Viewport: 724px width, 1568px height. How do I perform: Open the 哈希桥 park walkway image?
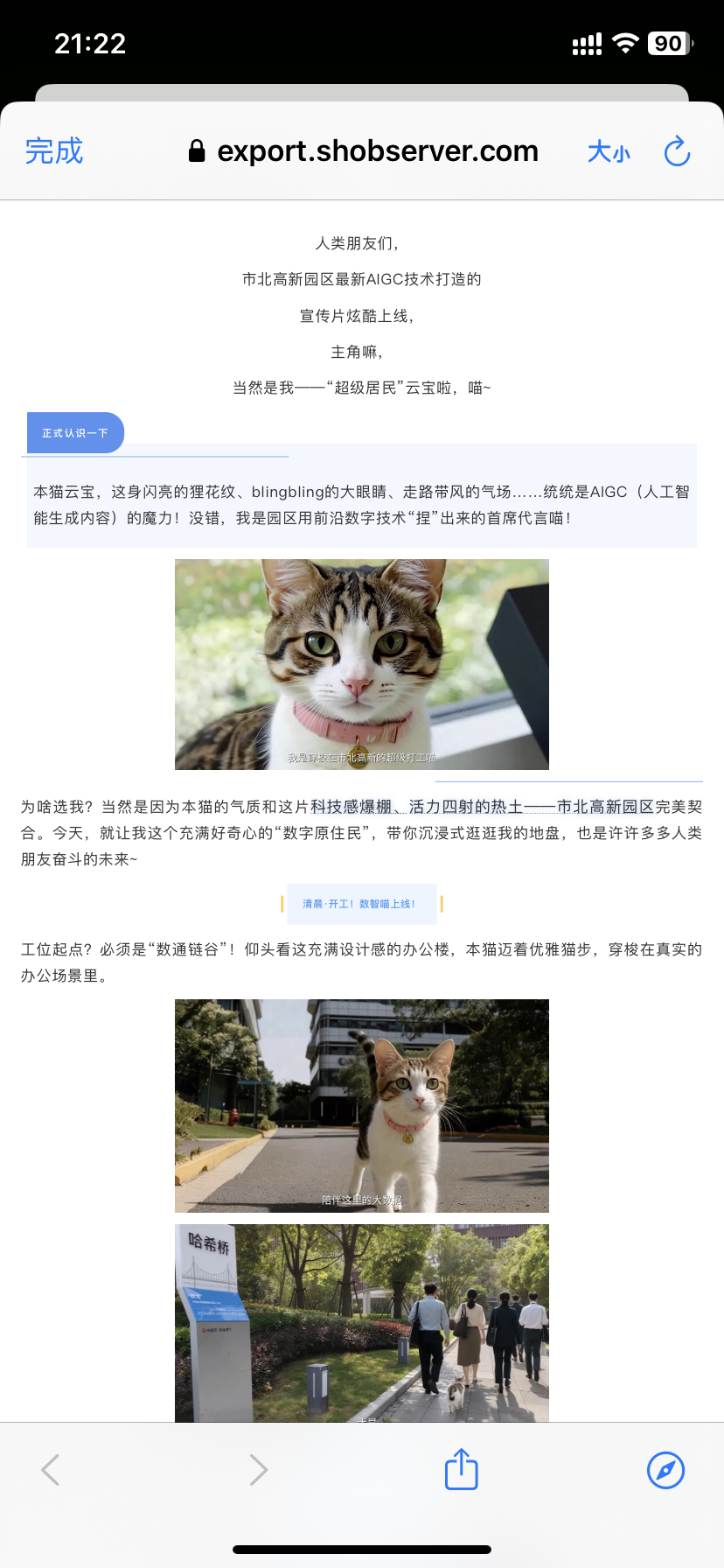coord(362,1323)
